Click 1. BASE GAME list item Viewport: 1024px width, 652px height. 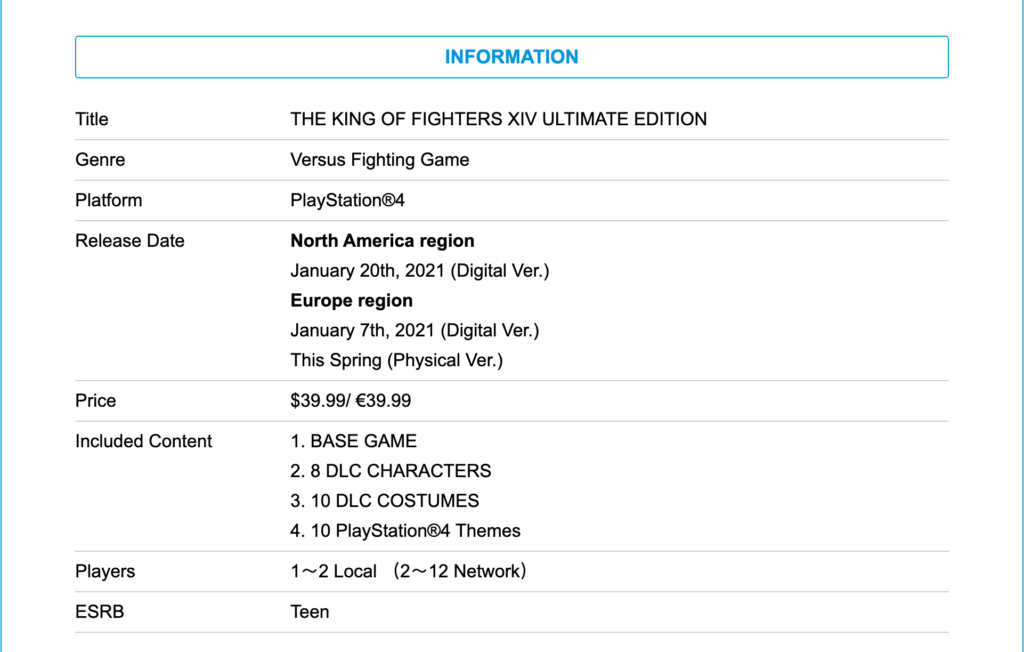353,441
